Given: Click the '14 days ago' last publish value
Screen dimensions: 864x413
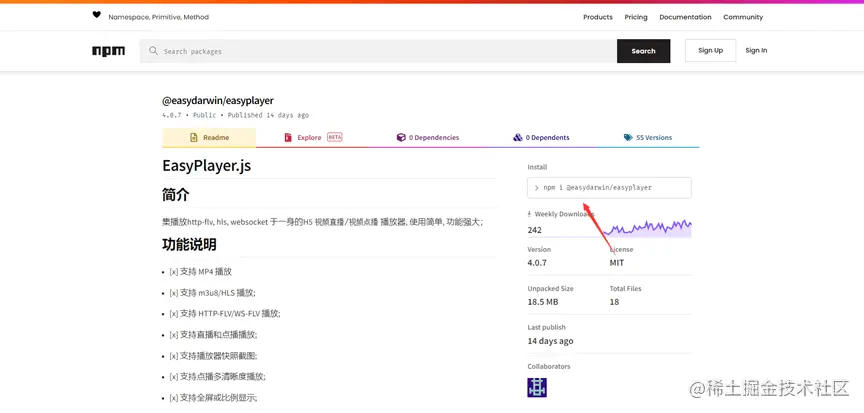Looking at the screenshot, I should [550, 341].
